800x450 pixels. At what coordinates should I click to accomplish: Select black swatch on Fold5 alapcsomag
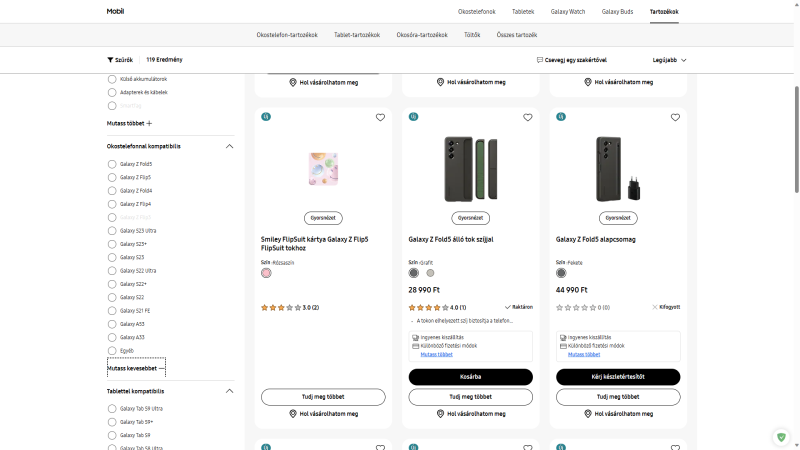[561, 273]
